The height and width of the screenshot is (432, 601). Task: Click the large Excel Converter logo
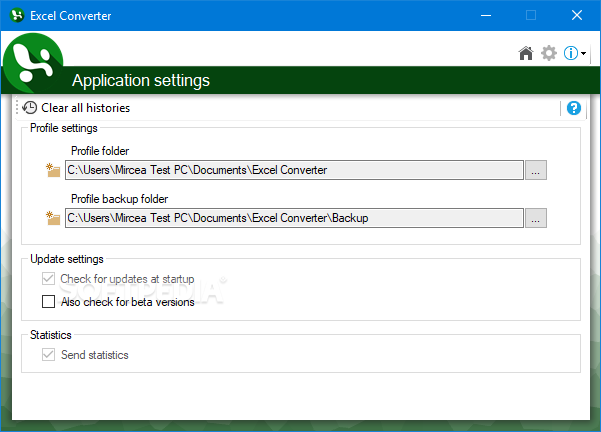tap(33, 63)
